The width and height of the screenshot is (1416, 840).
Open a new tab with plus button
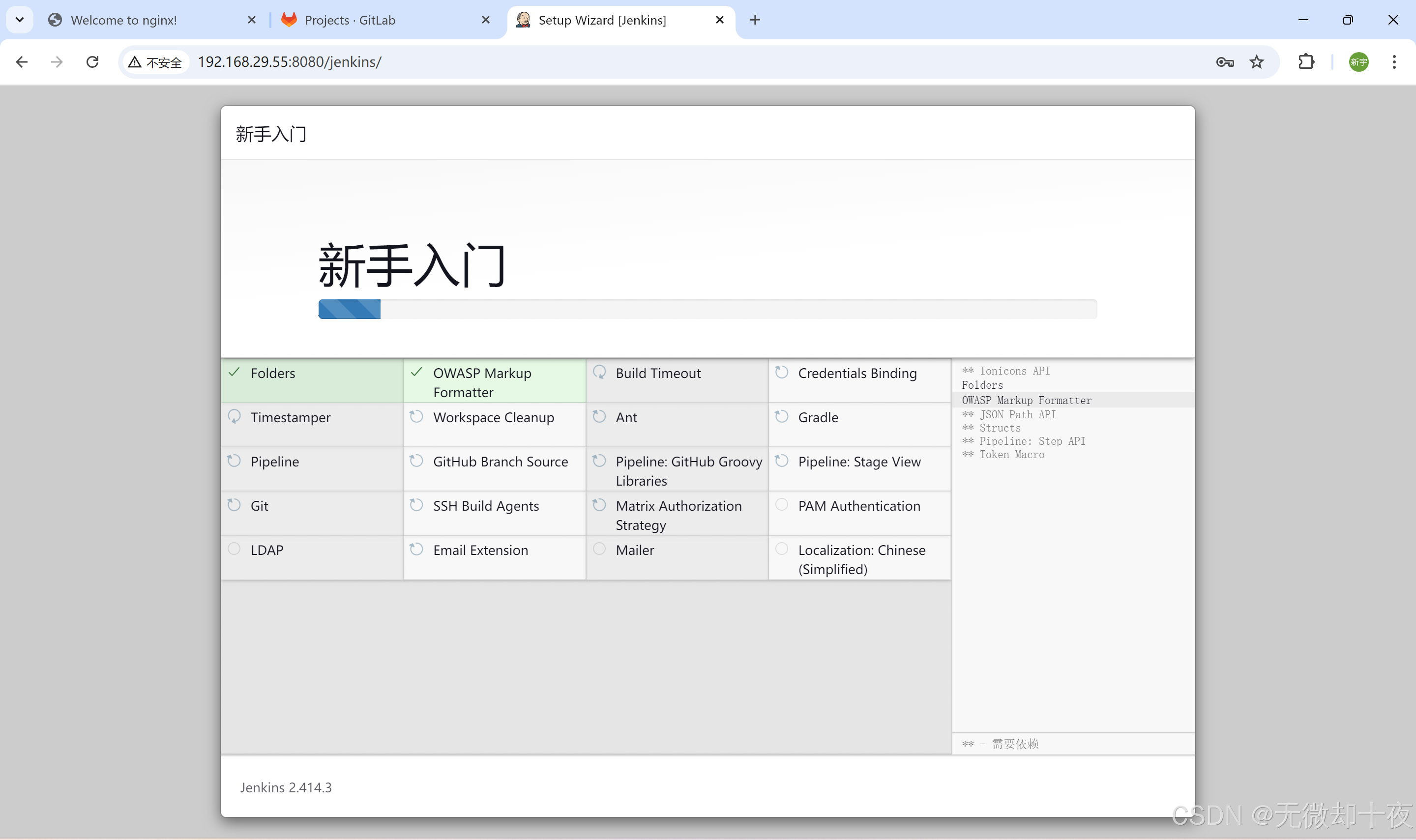(x=755, y=20)
